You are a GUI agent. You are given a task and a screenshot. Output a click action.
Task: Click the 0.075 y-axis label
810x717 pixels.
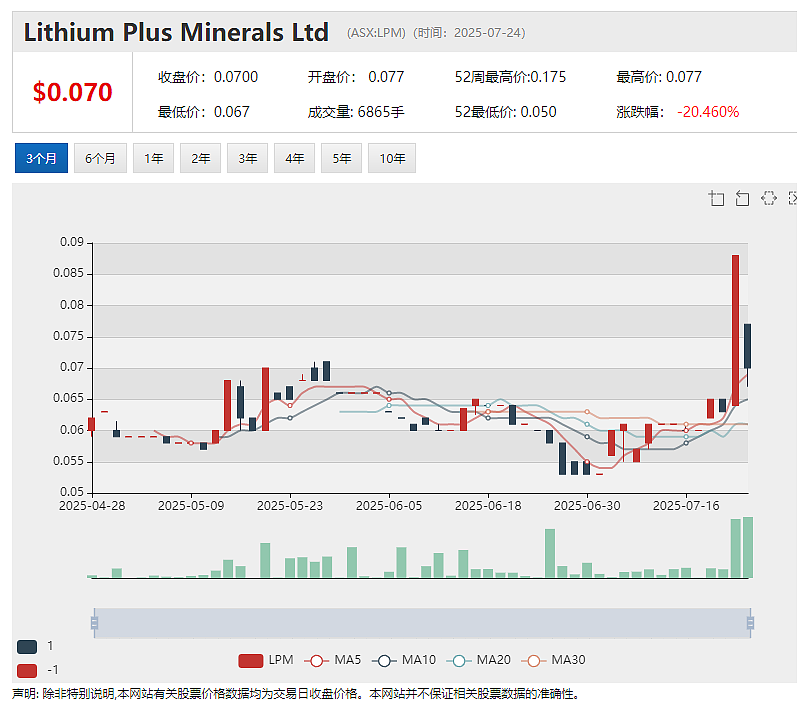tap(69, 336)
